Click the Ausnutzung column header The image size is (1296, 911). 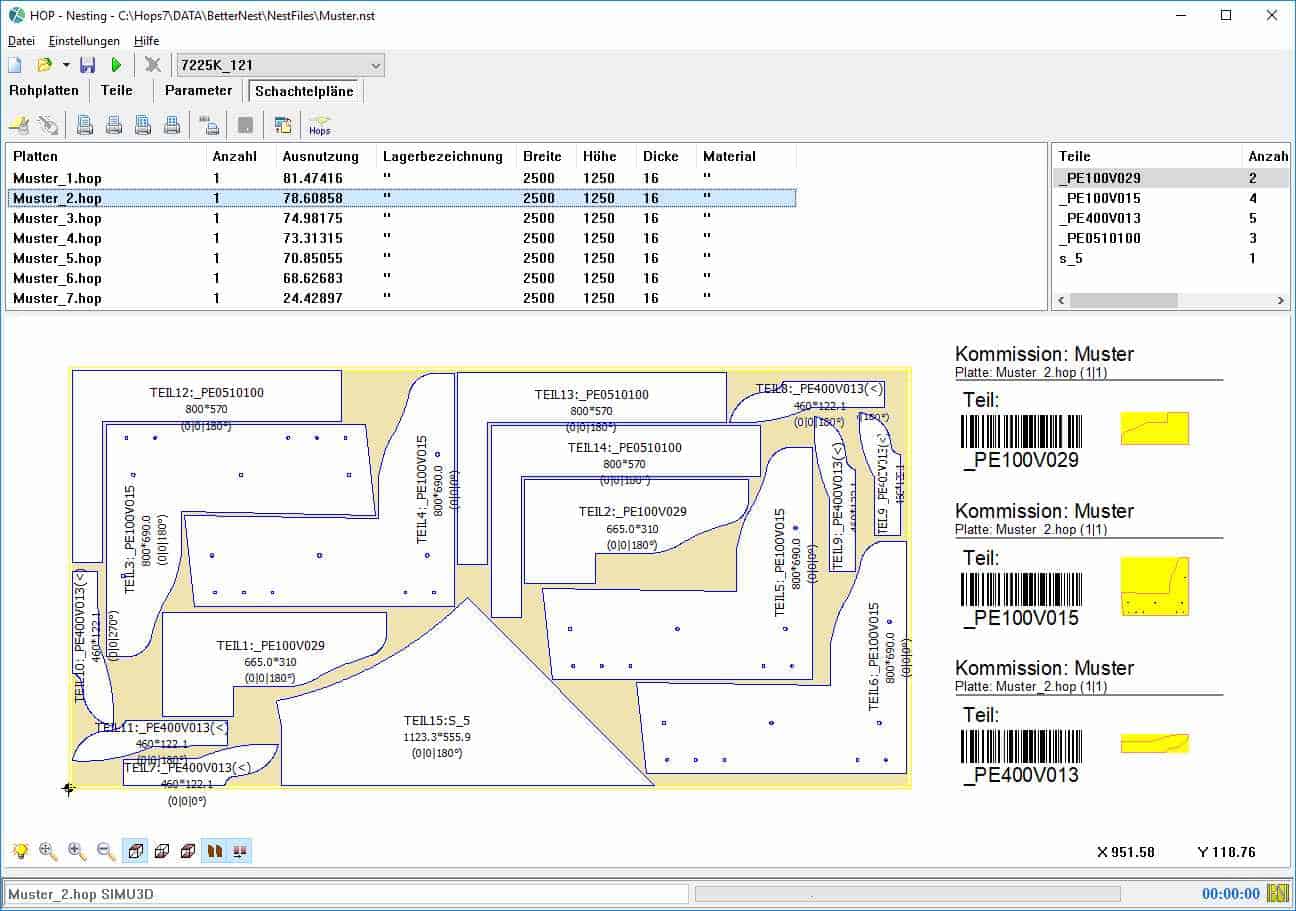click(x=320, y=156)
